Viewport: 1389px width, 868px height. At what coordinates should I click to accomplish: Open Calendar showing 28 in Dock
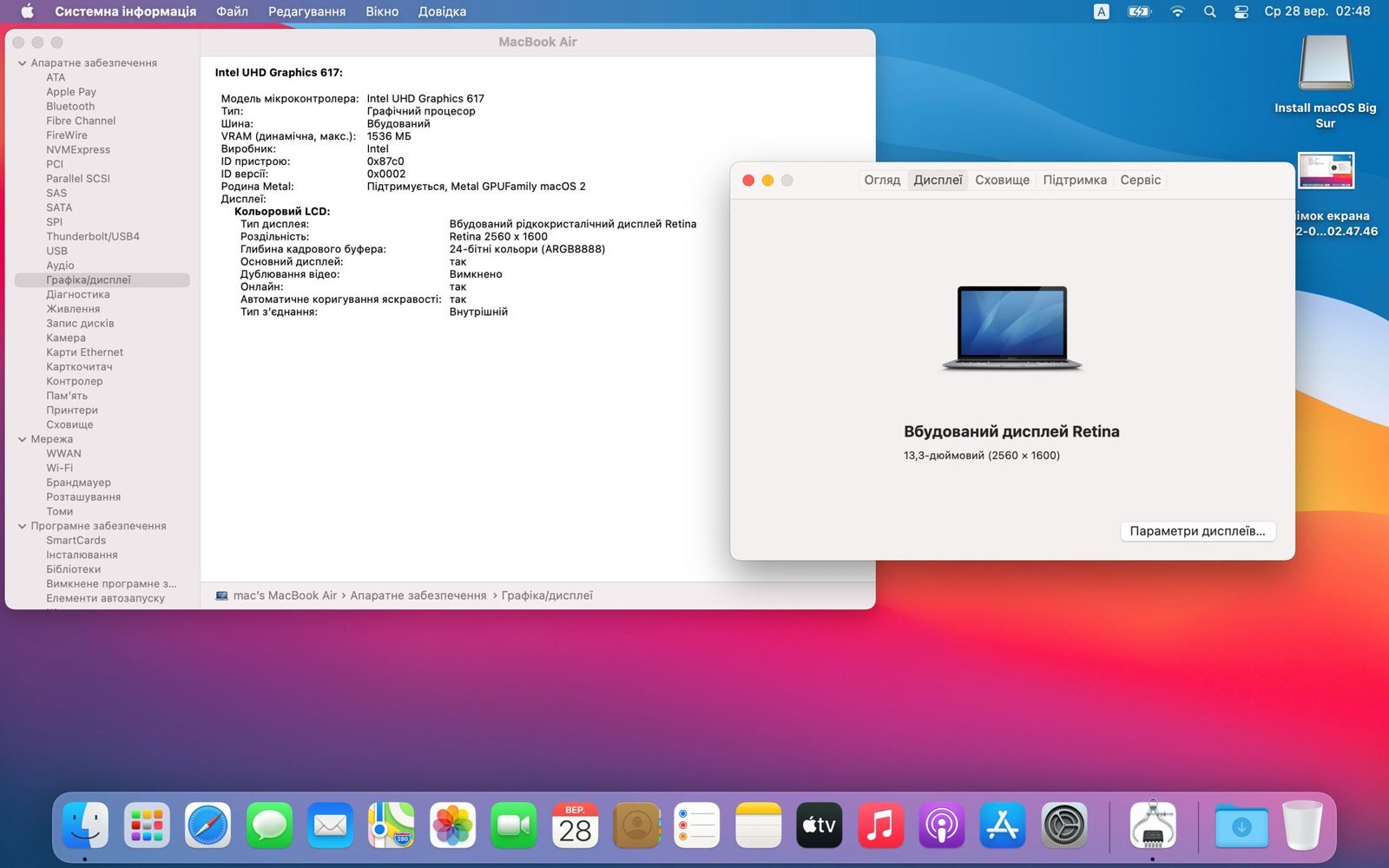point(575,825)
